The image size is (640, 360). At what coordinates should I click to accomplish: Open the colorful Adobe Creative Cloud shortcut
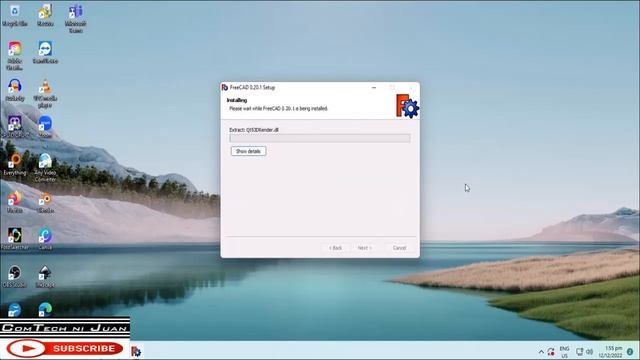(x=15, y=56)
